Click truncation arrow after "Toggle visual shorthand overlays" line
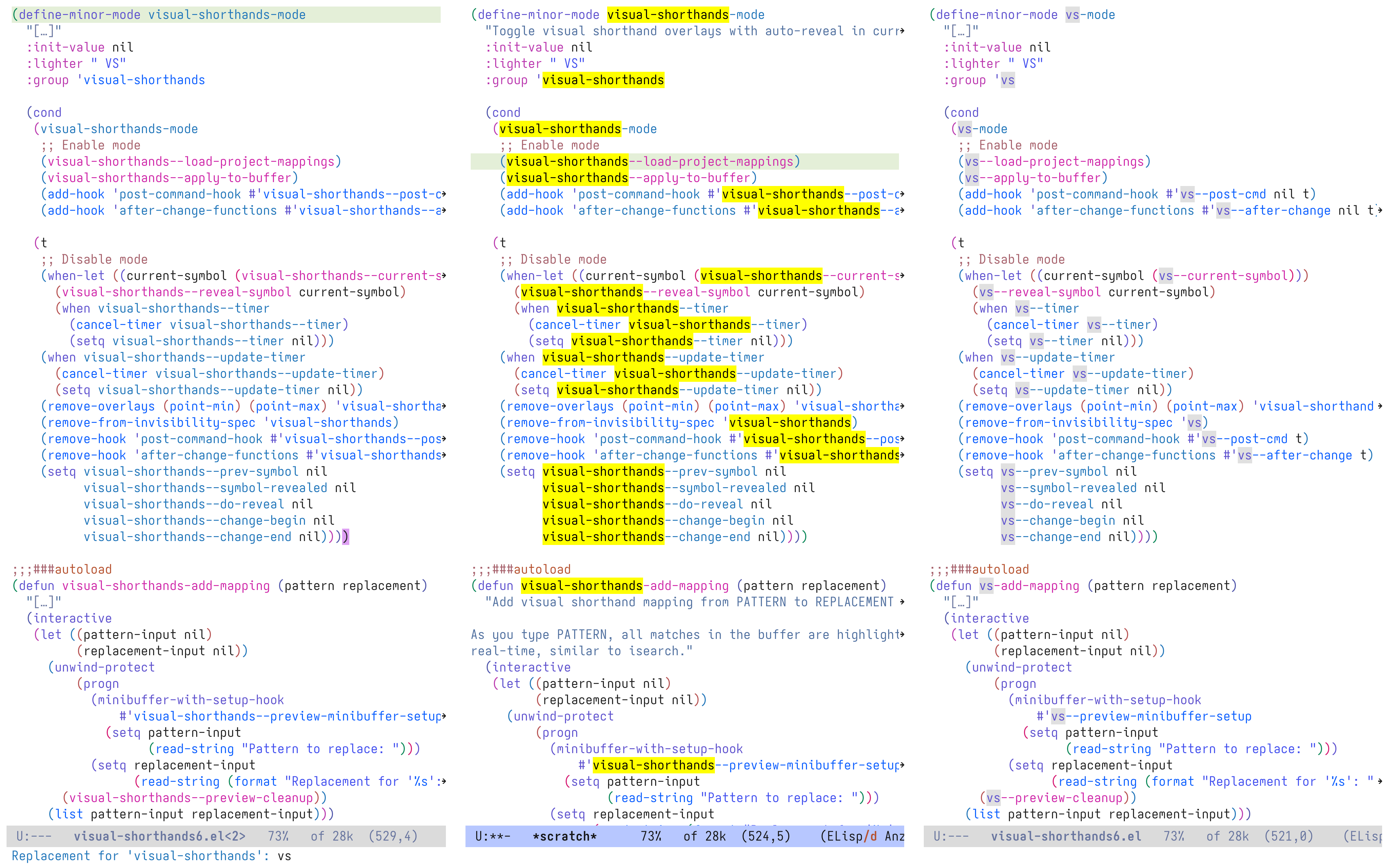1386x868 pixels. [902, 31]
